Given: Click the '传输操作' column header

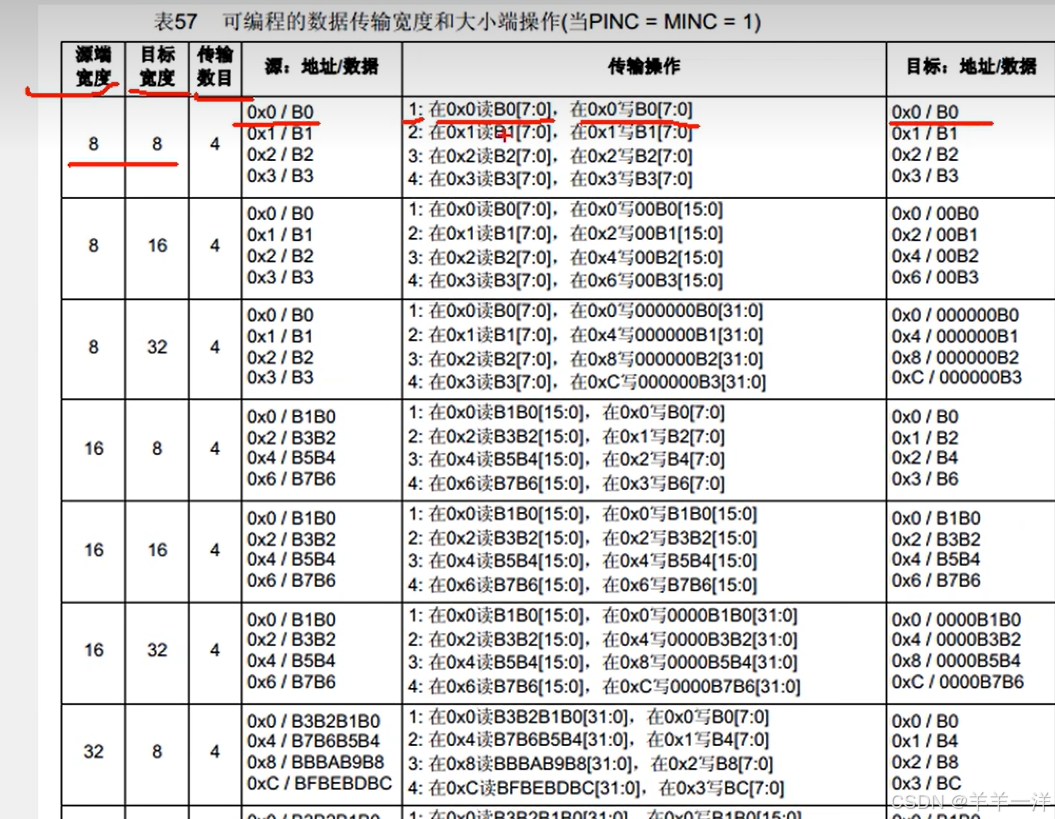Looking at the screenshot, I should pyautogui.click(x=644, y=66).
